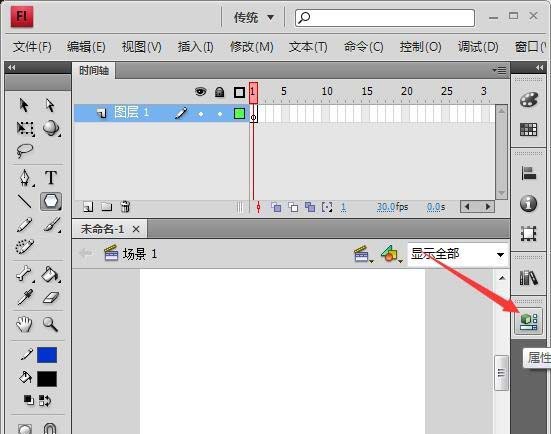Viewport: 551px width, 434px height.
Task: Toggle Edit Multiple Frames button
Action: [x=310, y=207]
